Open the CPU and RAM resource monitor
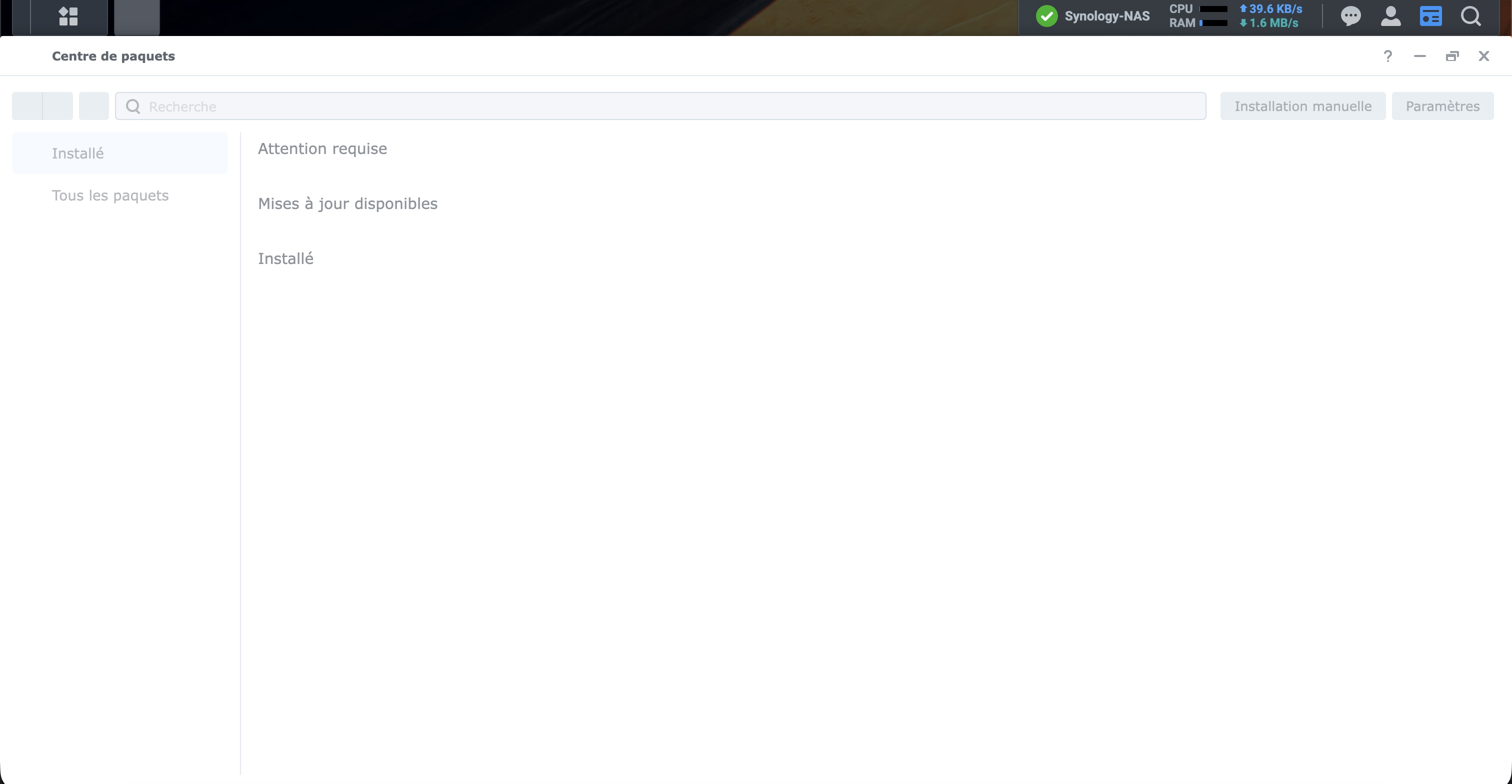Viewport: 1512px width, 784px height. (x=1197, y=16)
